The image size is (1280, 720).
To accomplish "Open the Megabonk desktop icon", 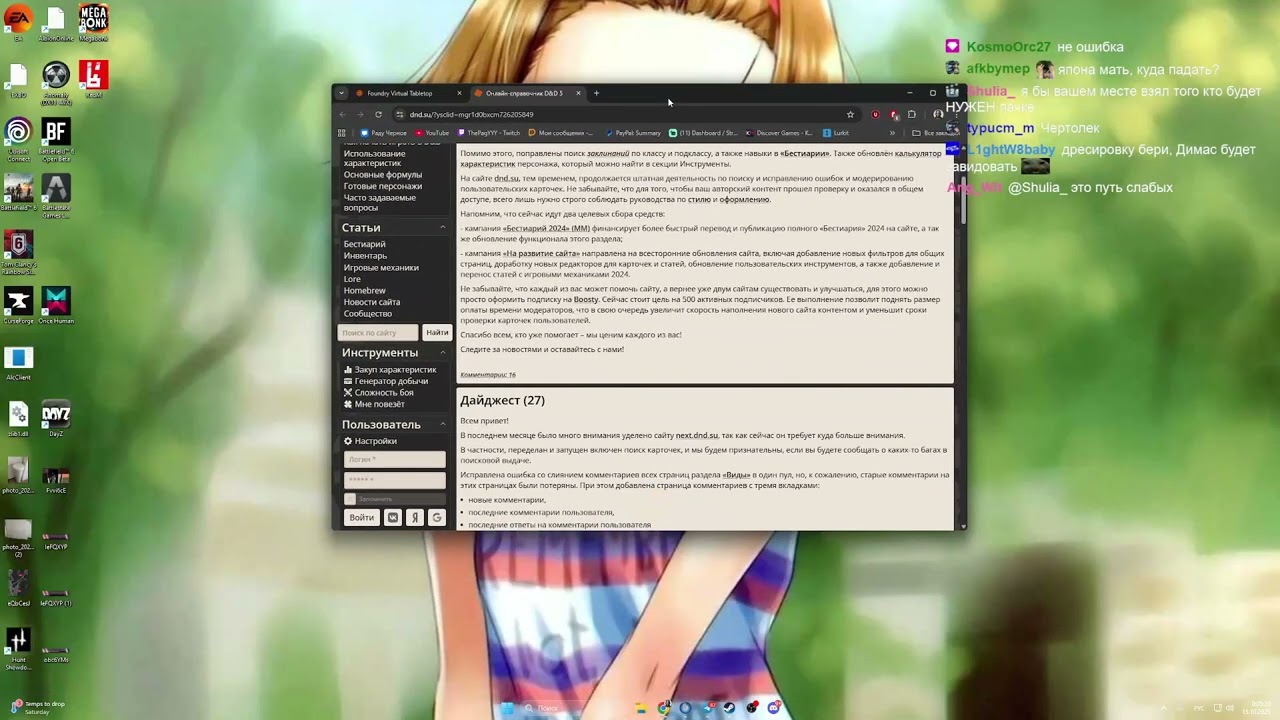I will click(93, 20).
